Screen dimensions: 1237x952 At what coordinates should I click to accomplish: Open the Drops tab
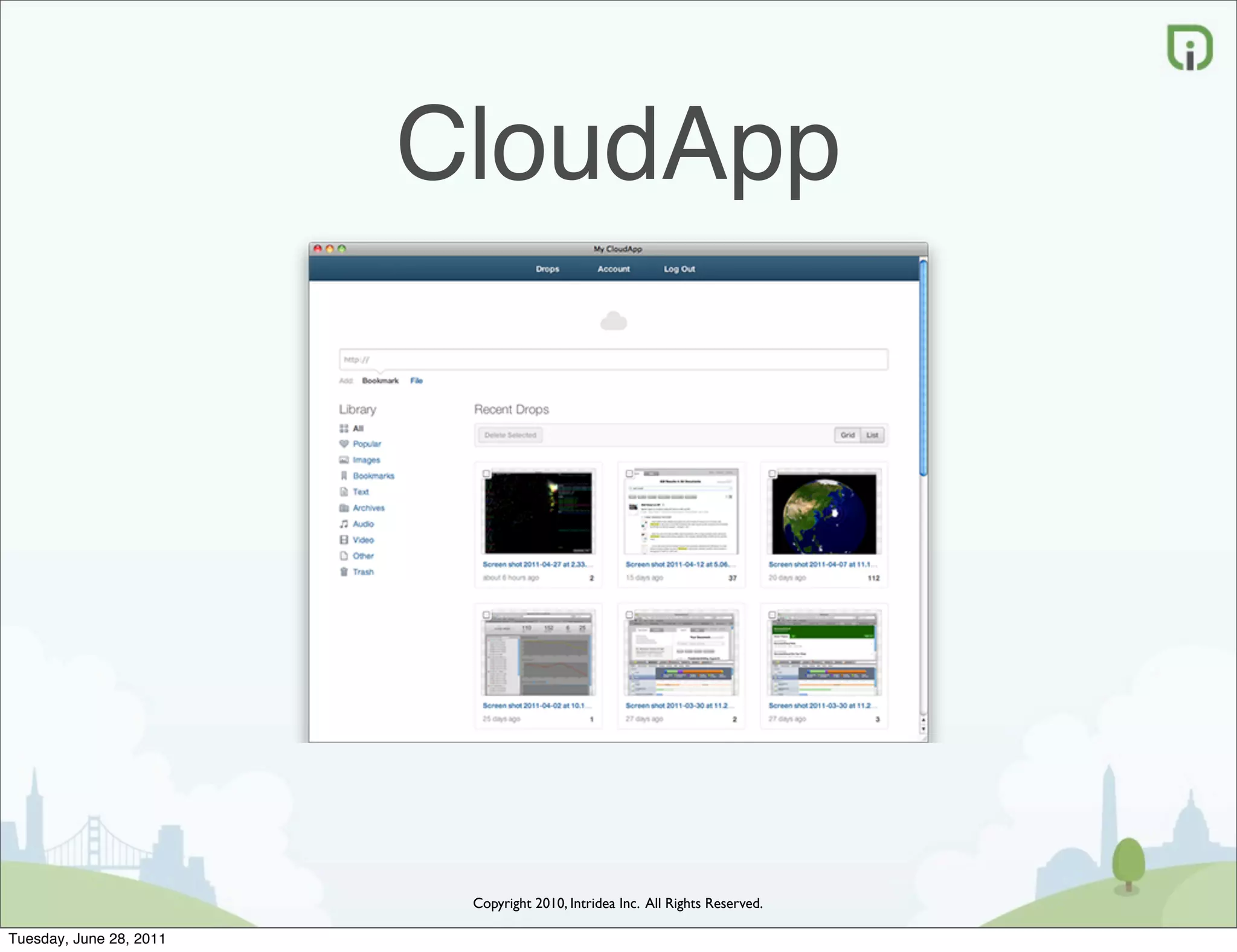[x=547, y=269]
